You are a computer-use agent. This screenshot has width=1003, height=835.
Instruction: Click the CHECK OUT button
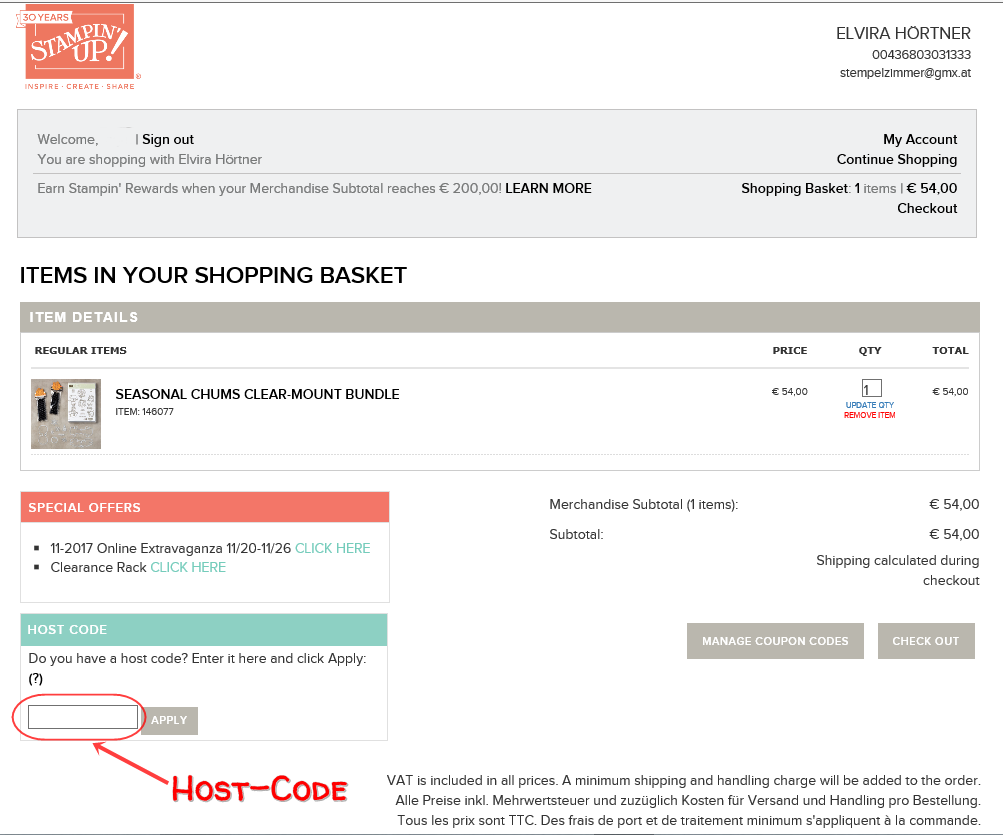[926, 641]
